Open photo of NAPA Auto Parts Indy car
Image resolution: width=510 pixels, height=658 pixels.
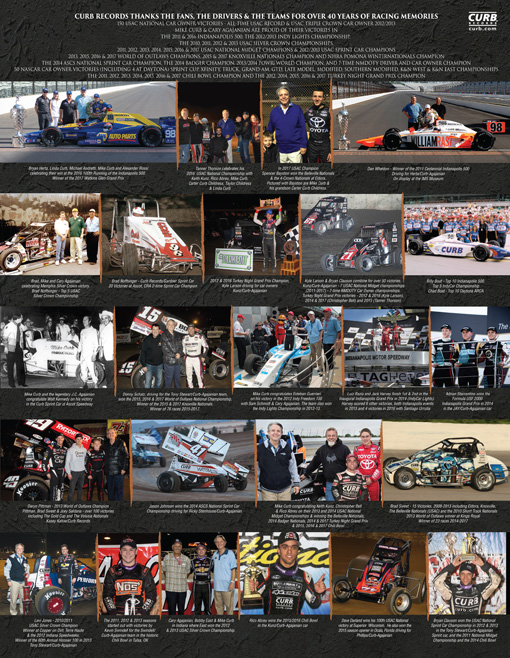88,122
